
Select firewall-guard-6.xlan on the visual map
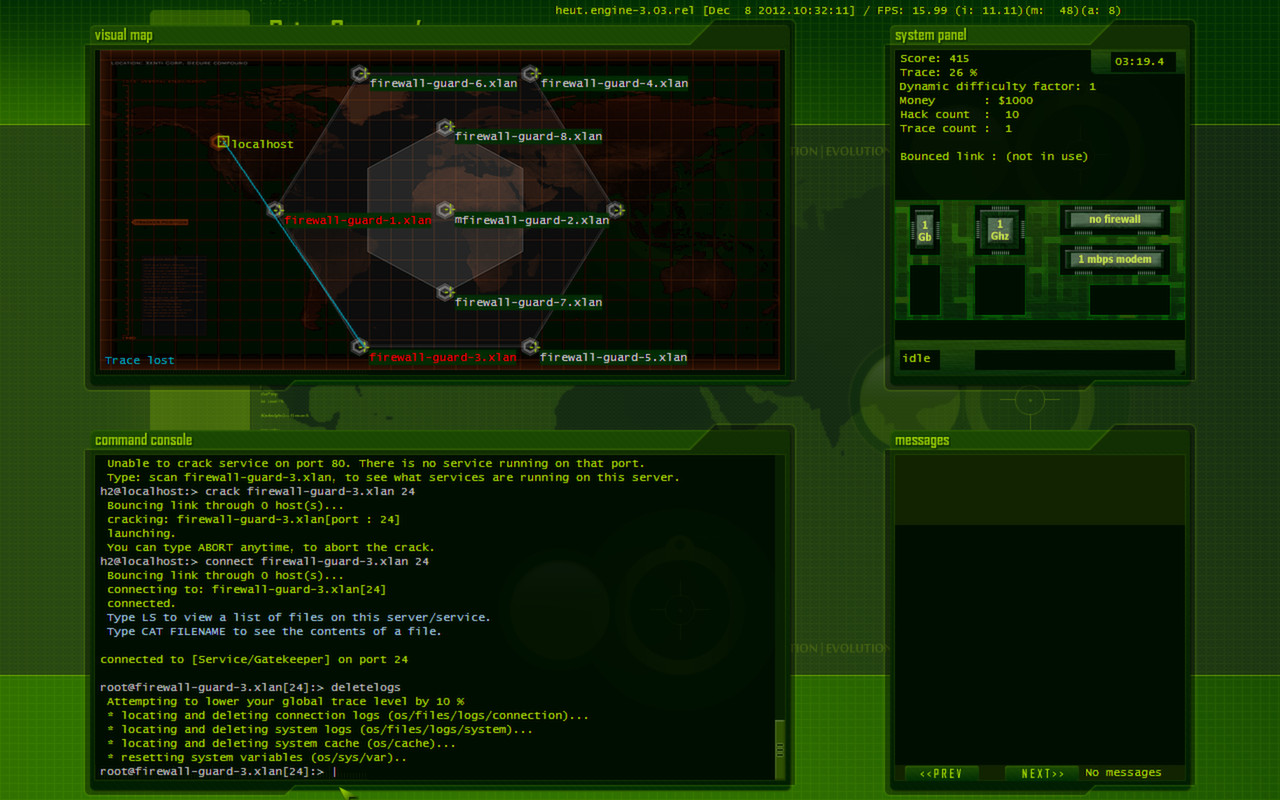(x=359, y=73)
